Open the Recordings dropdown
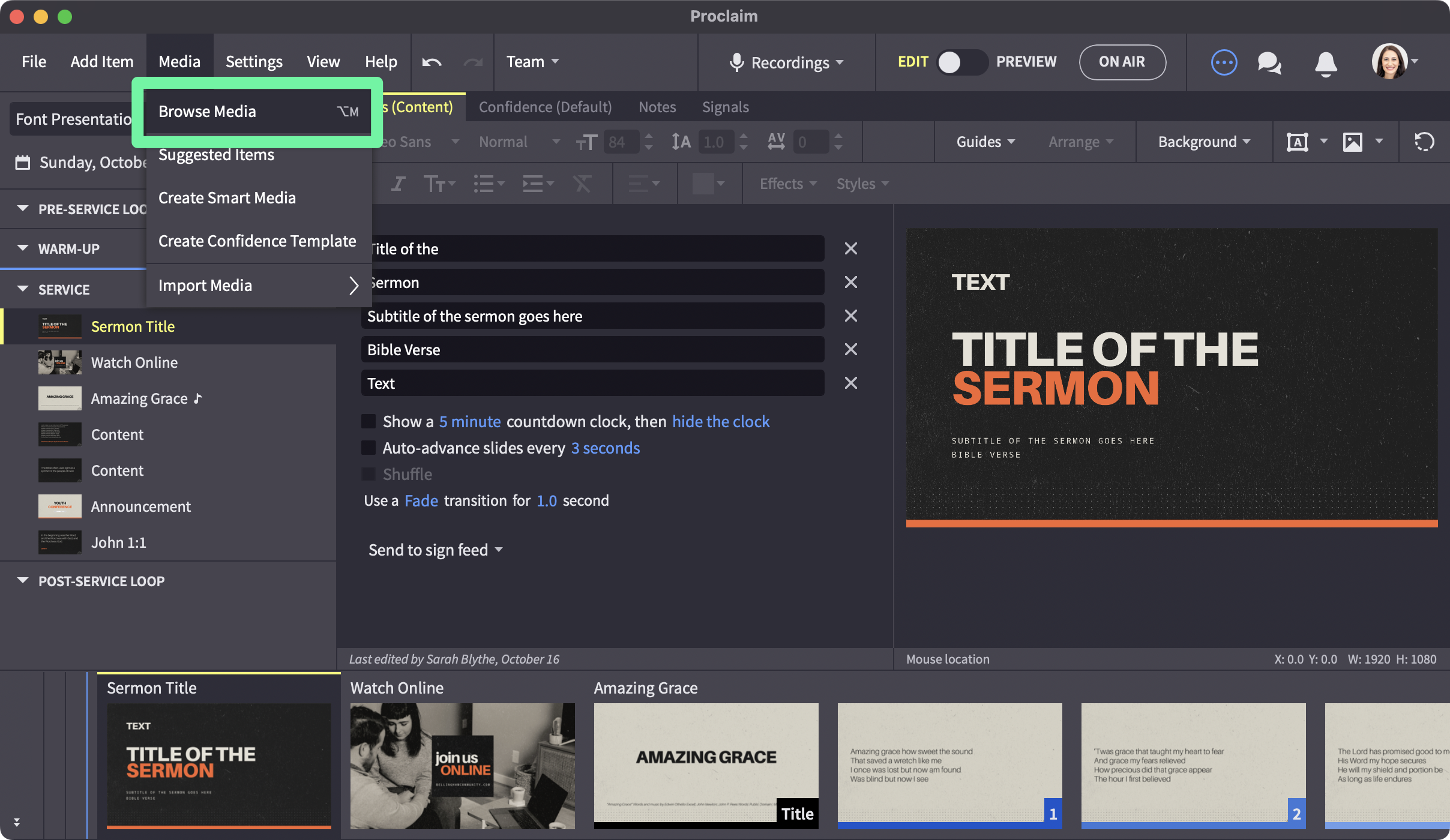The image size is (1450, 840). (786, 62)
